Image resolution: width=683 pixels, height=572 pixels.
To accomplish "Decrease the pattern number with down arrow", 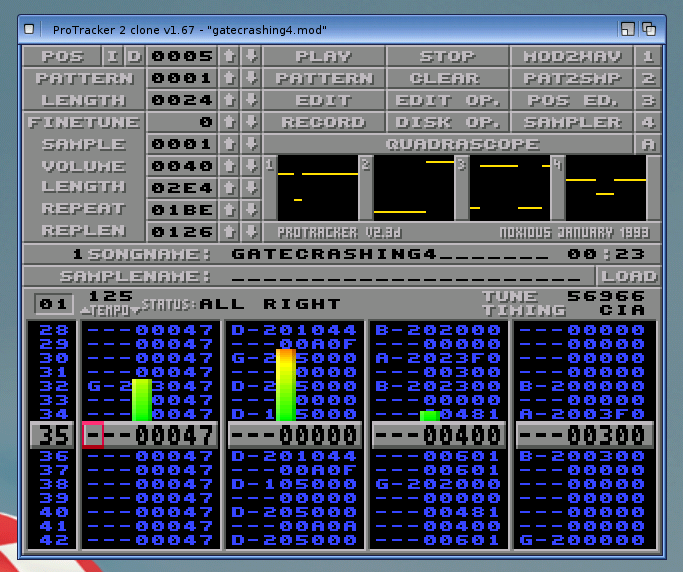I will pyautogui.click(x=251, y=79).
